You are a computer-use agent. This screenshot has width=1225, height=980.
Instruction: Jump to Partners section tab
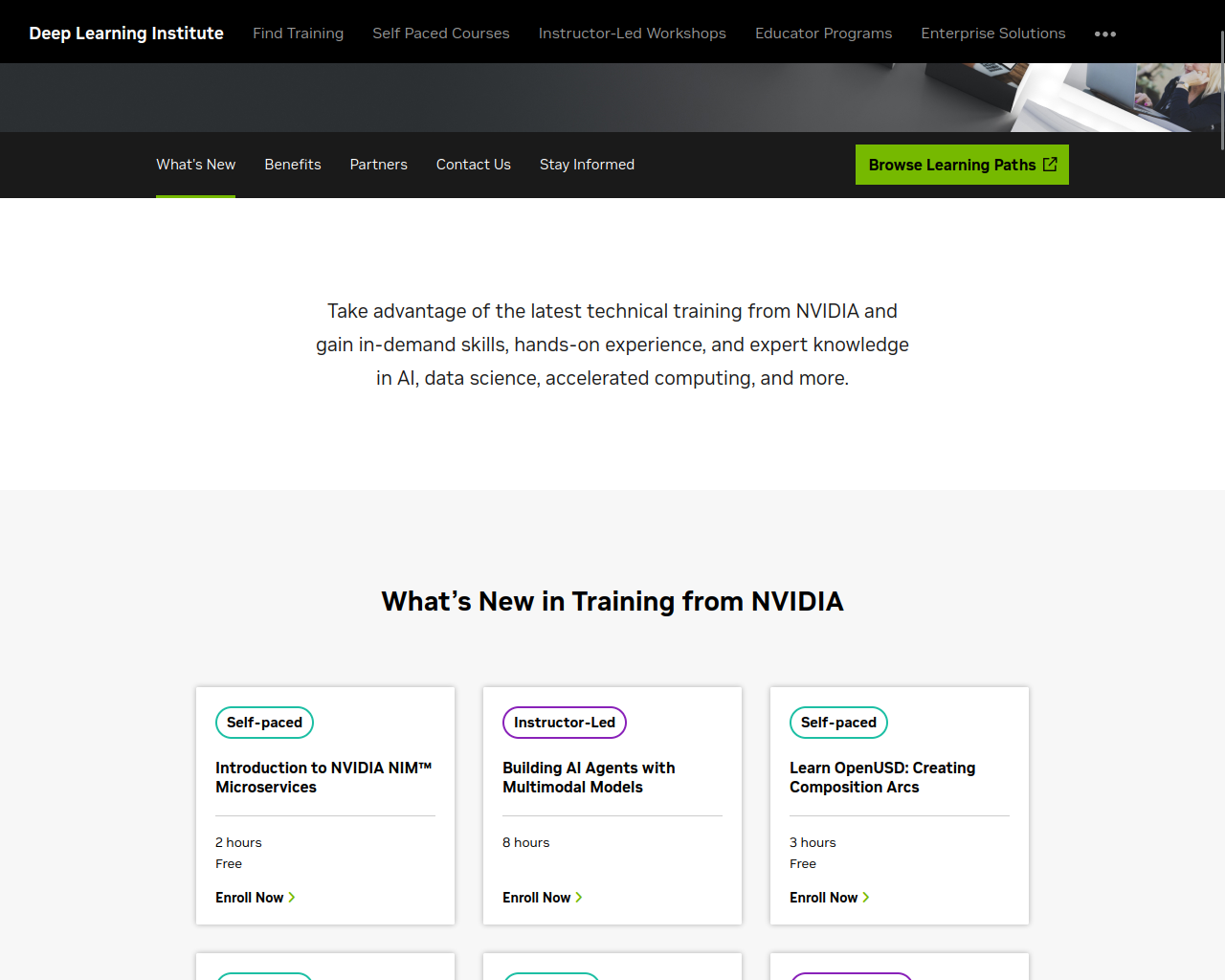(x=379, y=165)
